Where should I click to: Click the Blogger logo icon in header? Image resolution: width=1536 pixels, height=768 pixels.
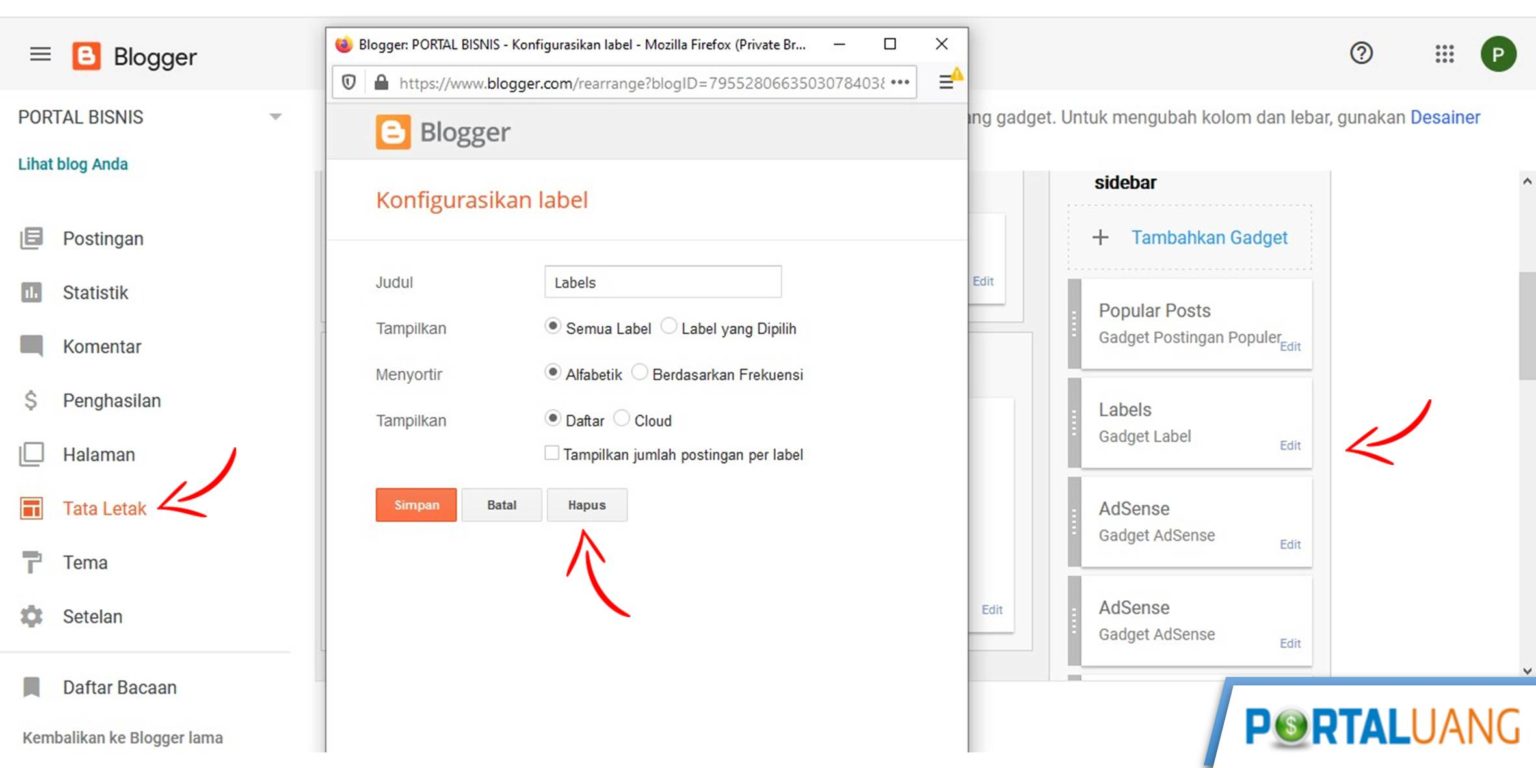click(87, 56)
